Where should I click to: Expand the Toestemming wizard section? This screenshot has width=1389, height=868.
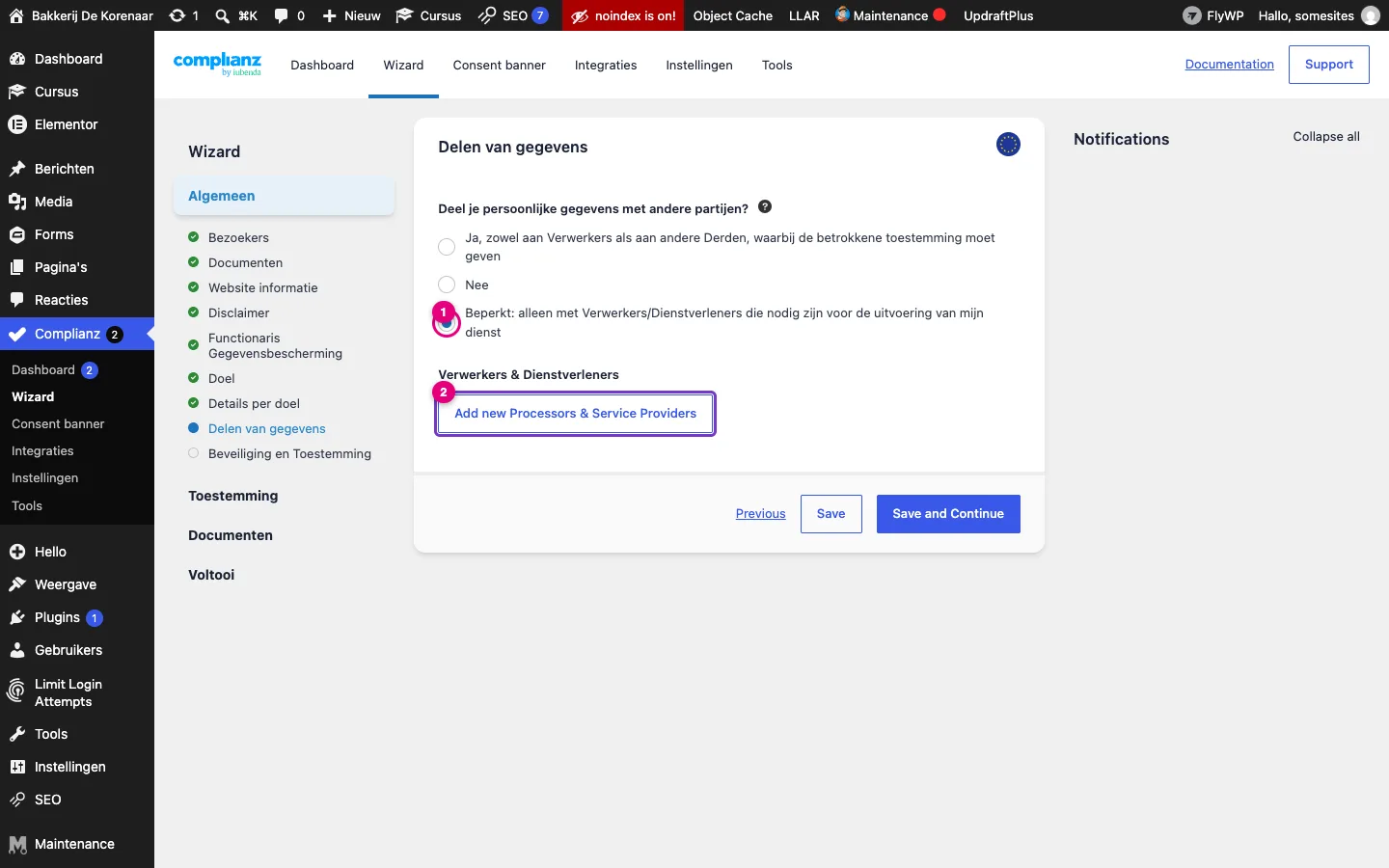click(x=233, y=496)
